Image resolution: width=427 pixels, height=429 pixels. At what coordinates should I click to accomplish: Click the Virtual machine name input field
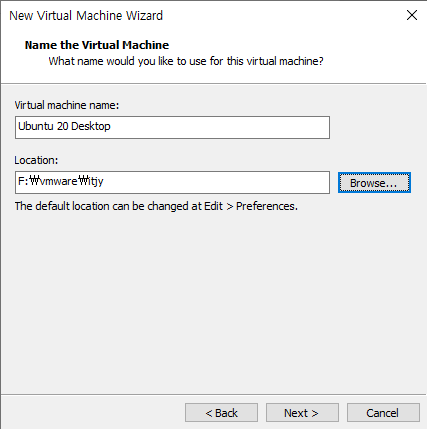pos(172,127)
